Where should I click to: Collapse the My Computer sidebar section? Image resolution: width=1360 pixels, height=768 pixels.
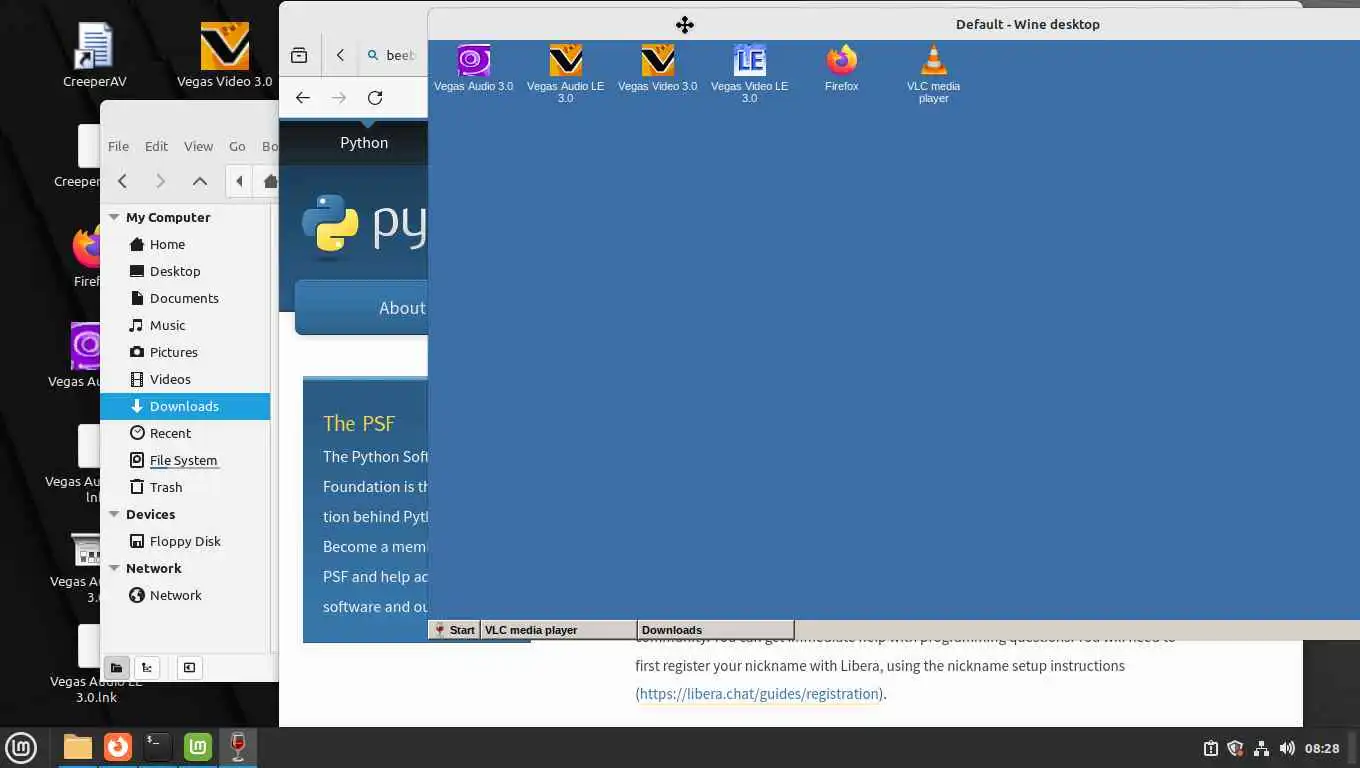(114, 217)
